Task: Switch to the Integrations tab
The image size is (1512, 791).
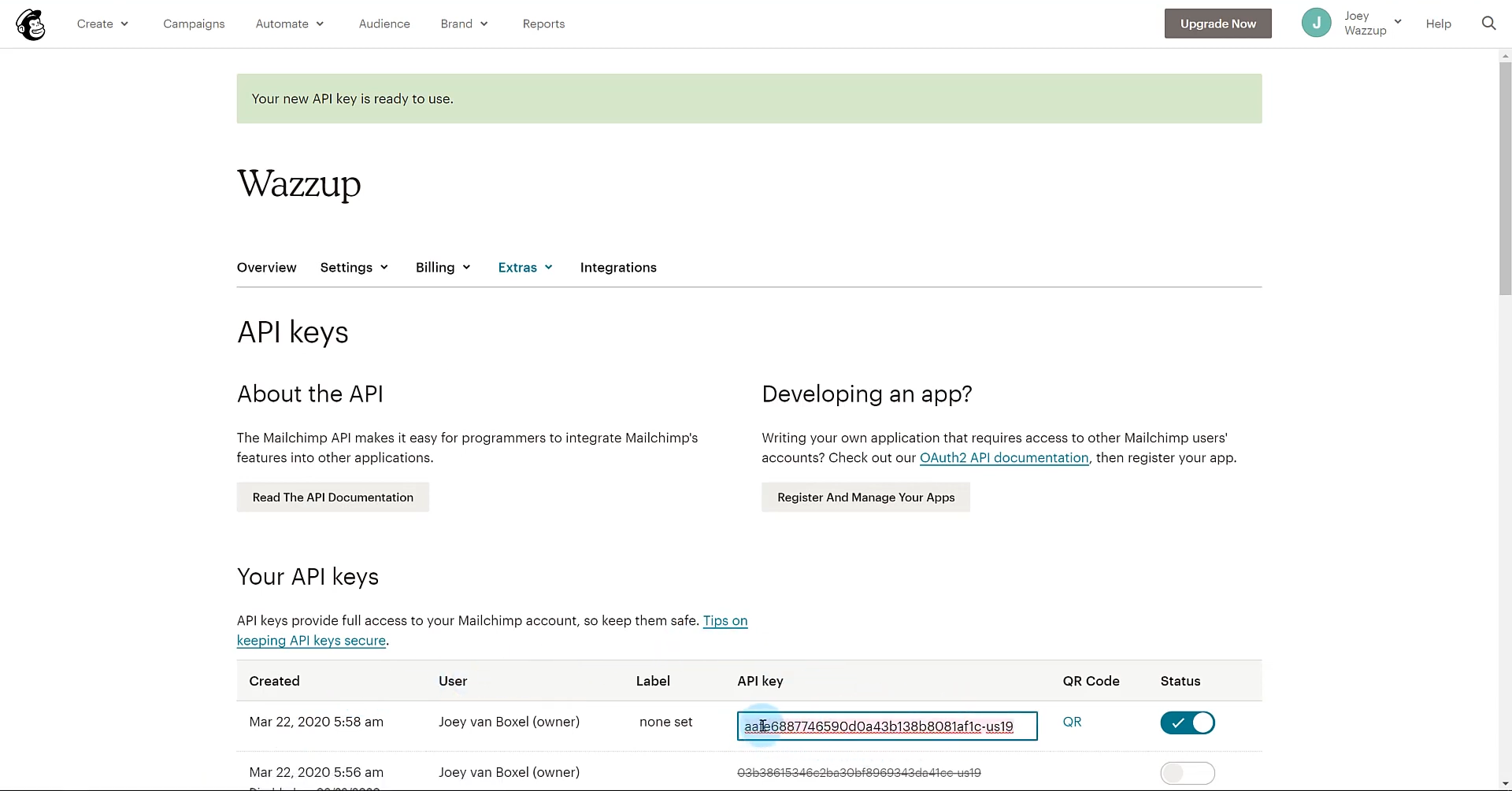Action: [618, 268]
